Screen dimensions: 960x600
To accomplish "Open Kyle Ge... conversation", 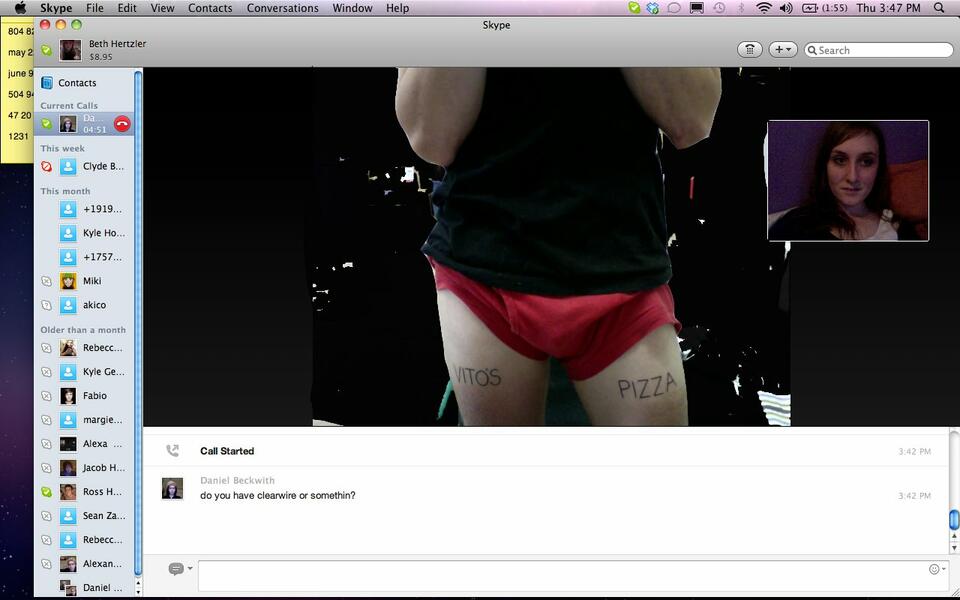I will click(x=84, y=372).
